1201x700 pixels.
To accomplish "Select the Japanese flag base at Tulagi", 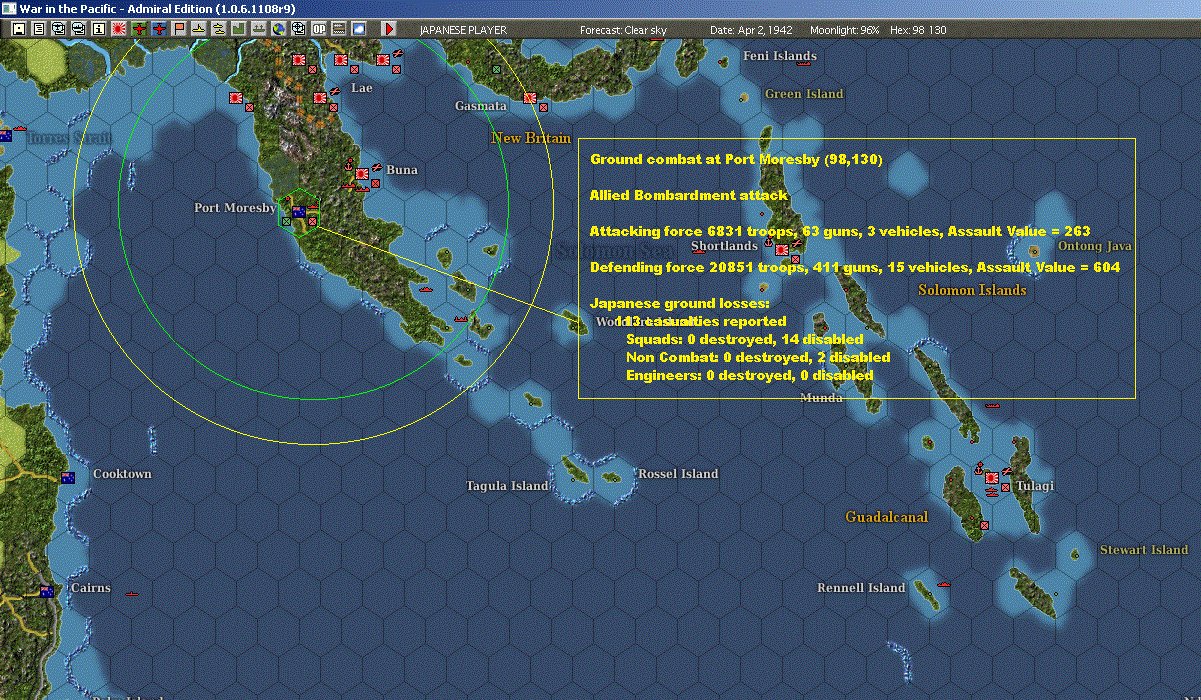I will (990, 478).
